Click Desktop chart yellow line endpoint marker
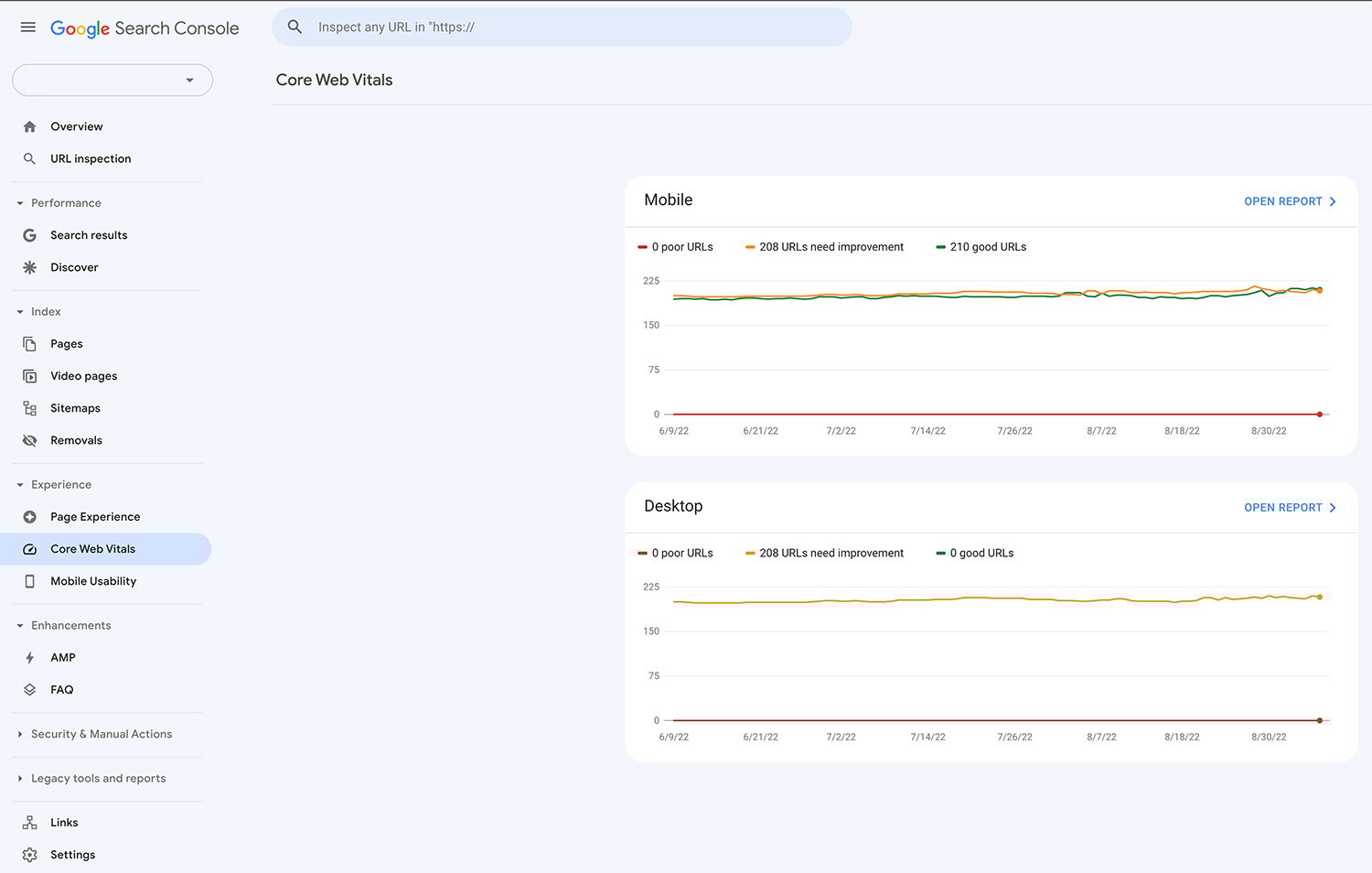The image size is (1372, 873). pos(1319,597)
